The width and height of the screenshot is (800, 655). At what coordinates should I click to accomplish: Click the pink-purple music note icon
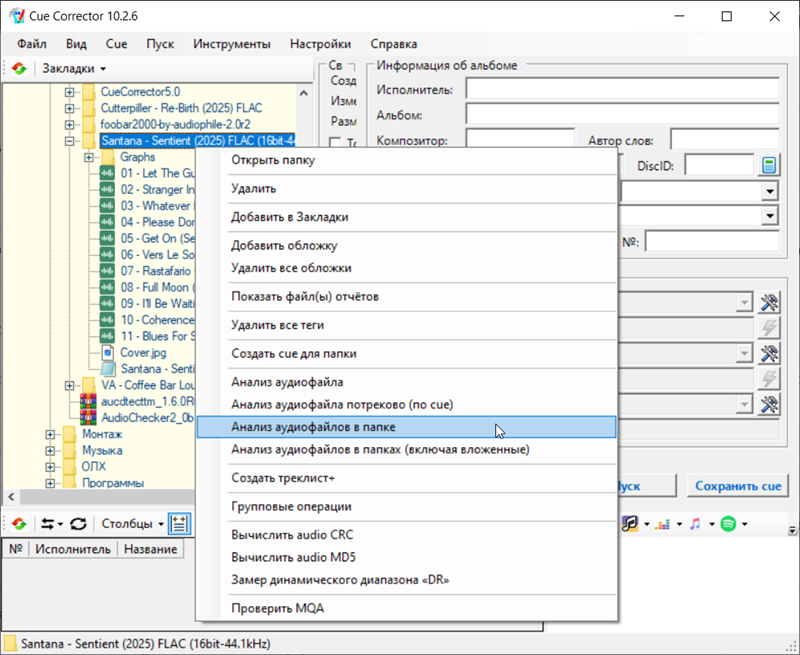tap(695, 524)
